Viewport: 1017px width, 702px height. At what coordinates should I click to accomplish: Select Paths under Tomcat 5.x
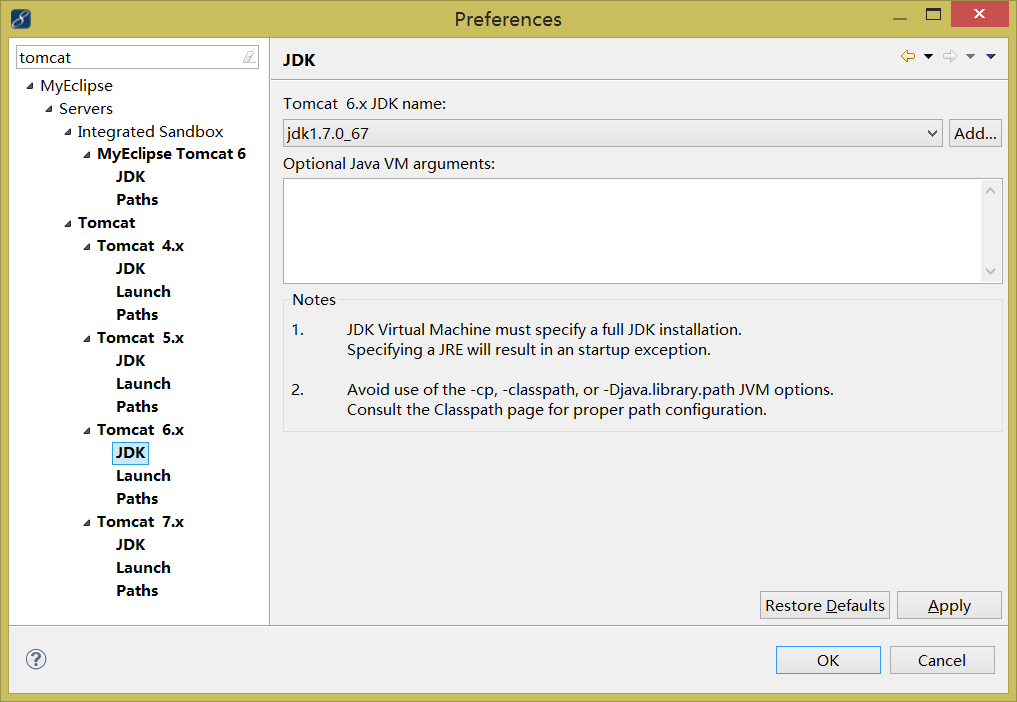click(x=137, y=407)
